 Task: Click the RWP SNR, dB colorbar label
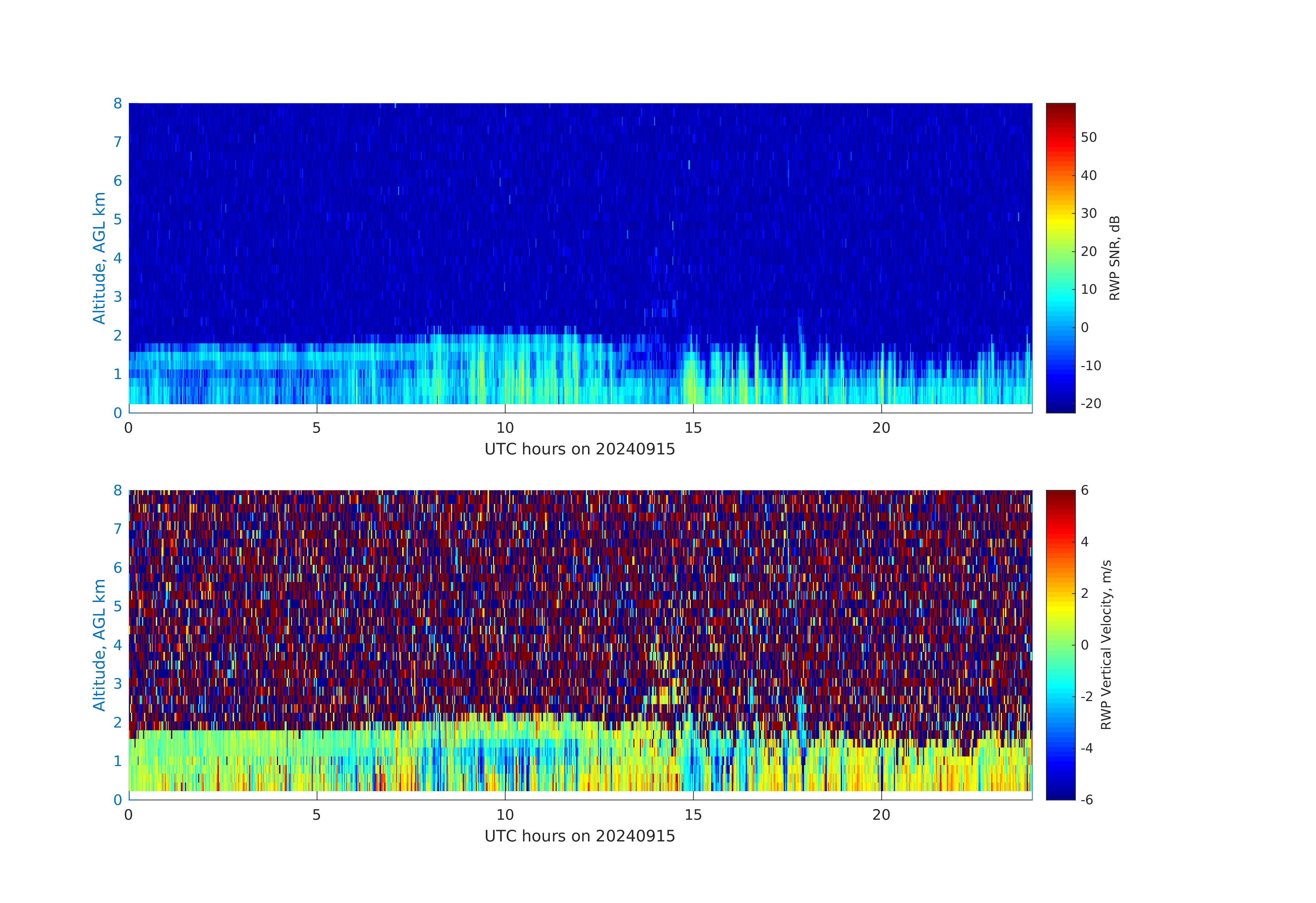click(1114, 258)
